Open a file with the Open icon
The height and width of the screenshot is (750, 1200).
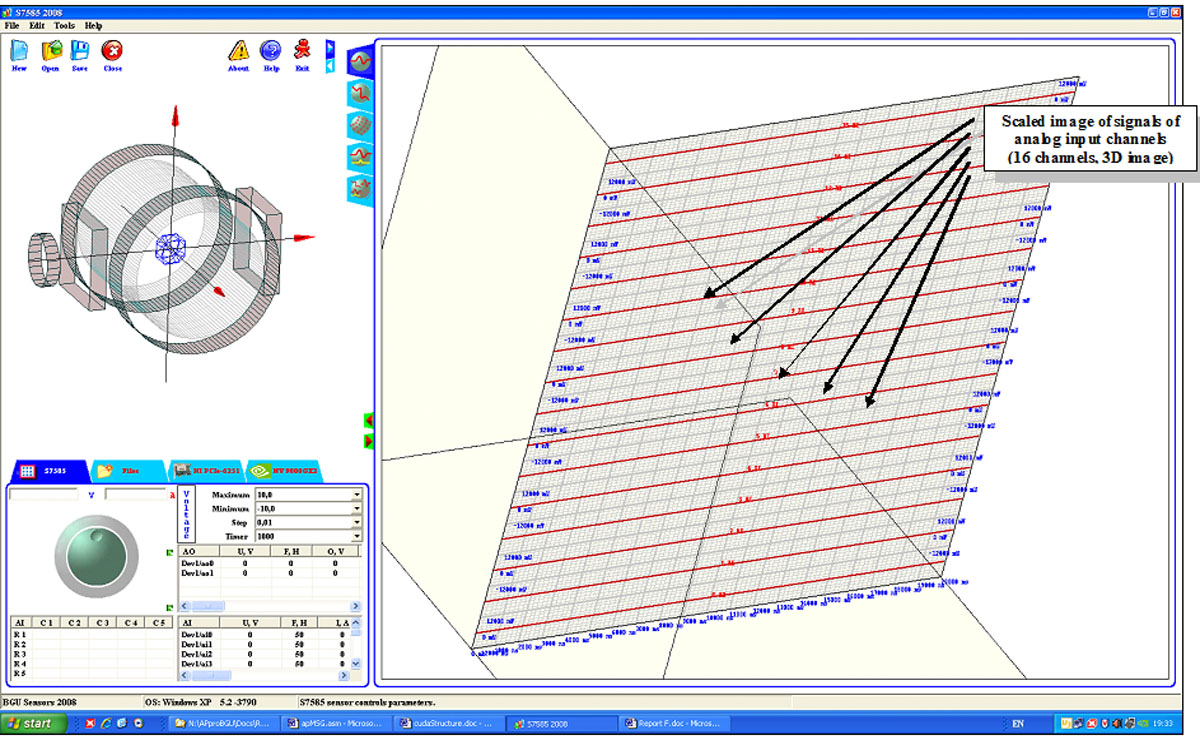pyautogui.click(x=50, y=51)
